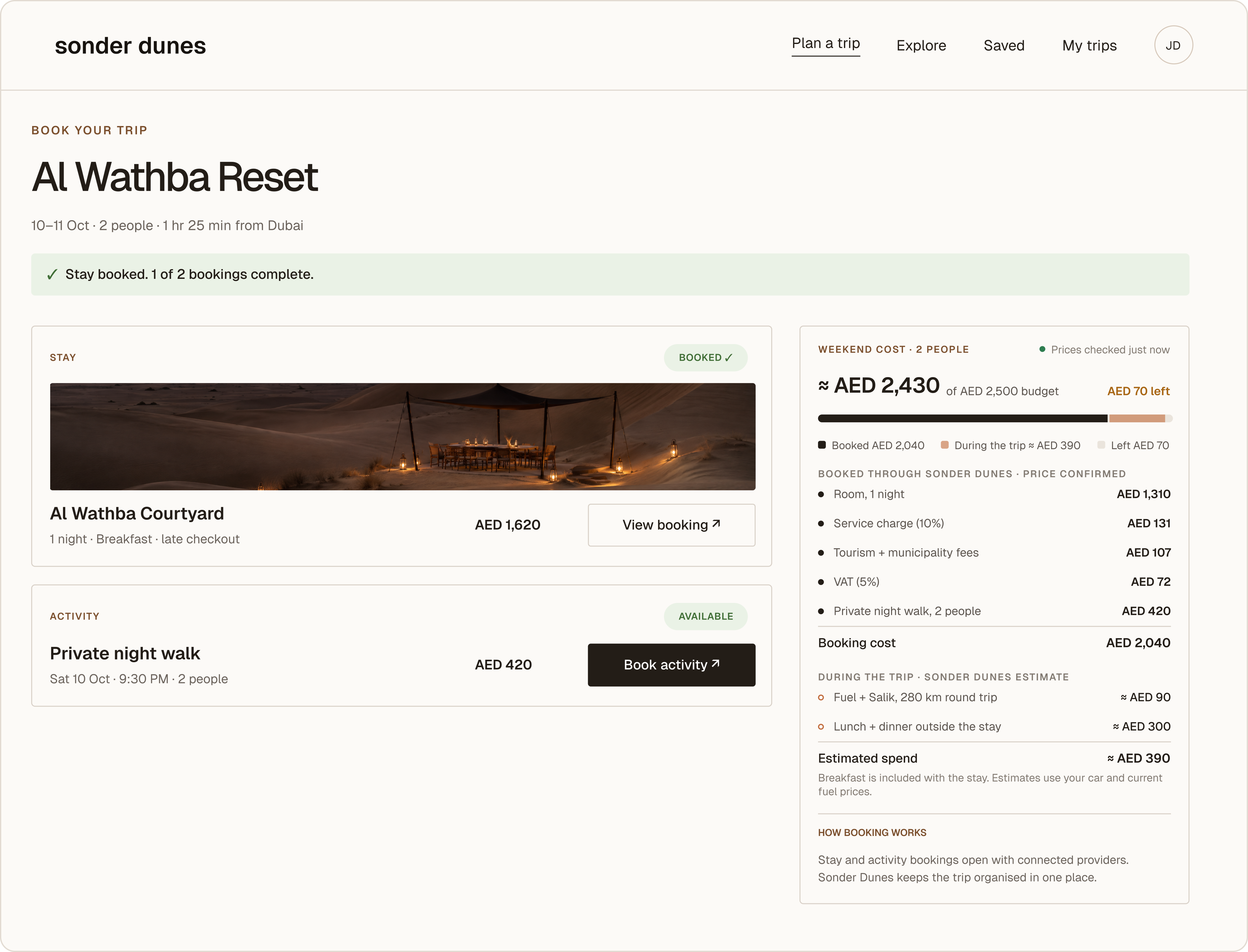Viewport: 1248px width, 952px height.
Task: Click the HOW BOOKING WORKS heading
Action: (x=872, y=833)
